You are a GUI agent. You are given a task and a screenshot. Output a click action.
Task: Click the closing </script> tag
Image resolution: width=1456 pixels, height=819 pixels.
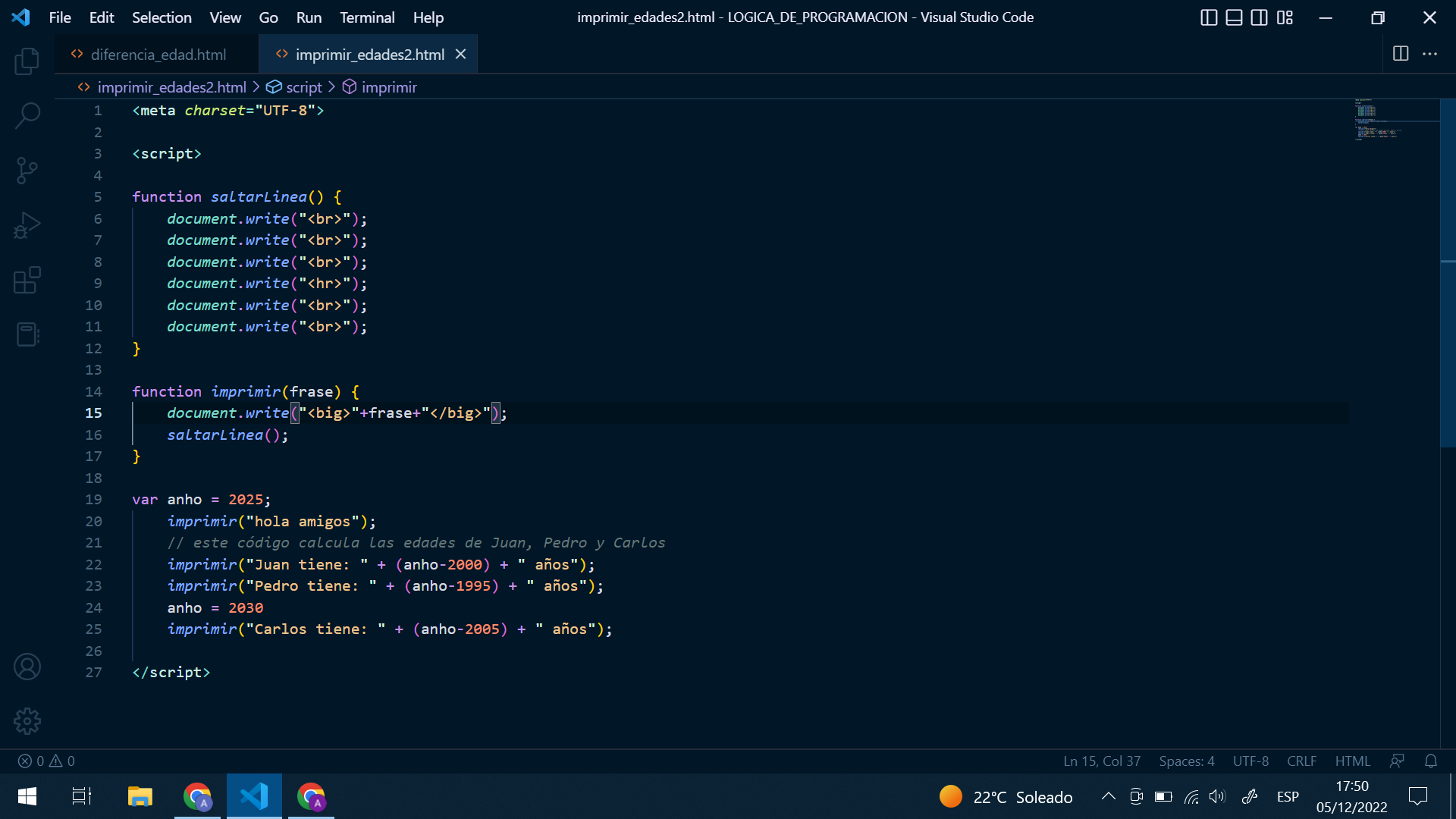click(x=171, y=673)
